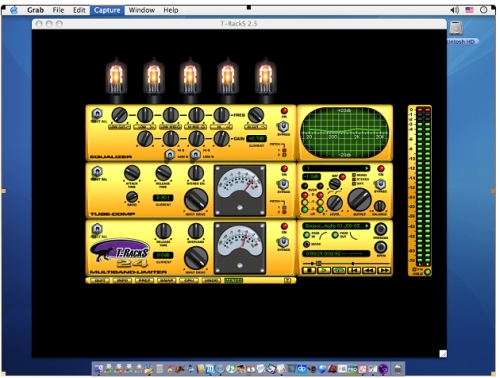Click the large Output knob
Image resolution: width=500 pixels, height=378 pixels.
(359, 200)
